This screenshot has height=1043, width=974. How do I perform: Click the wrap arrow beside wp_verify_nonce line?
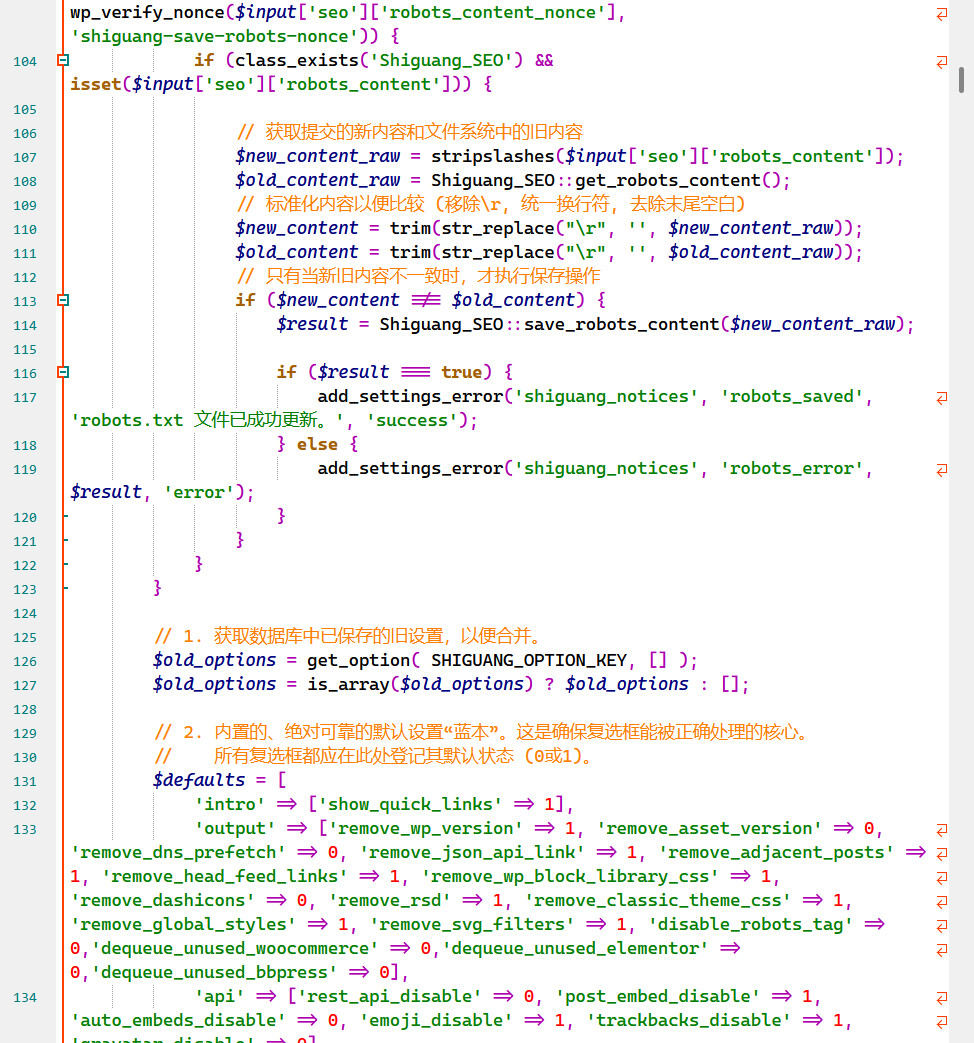(x=941, y=13)
